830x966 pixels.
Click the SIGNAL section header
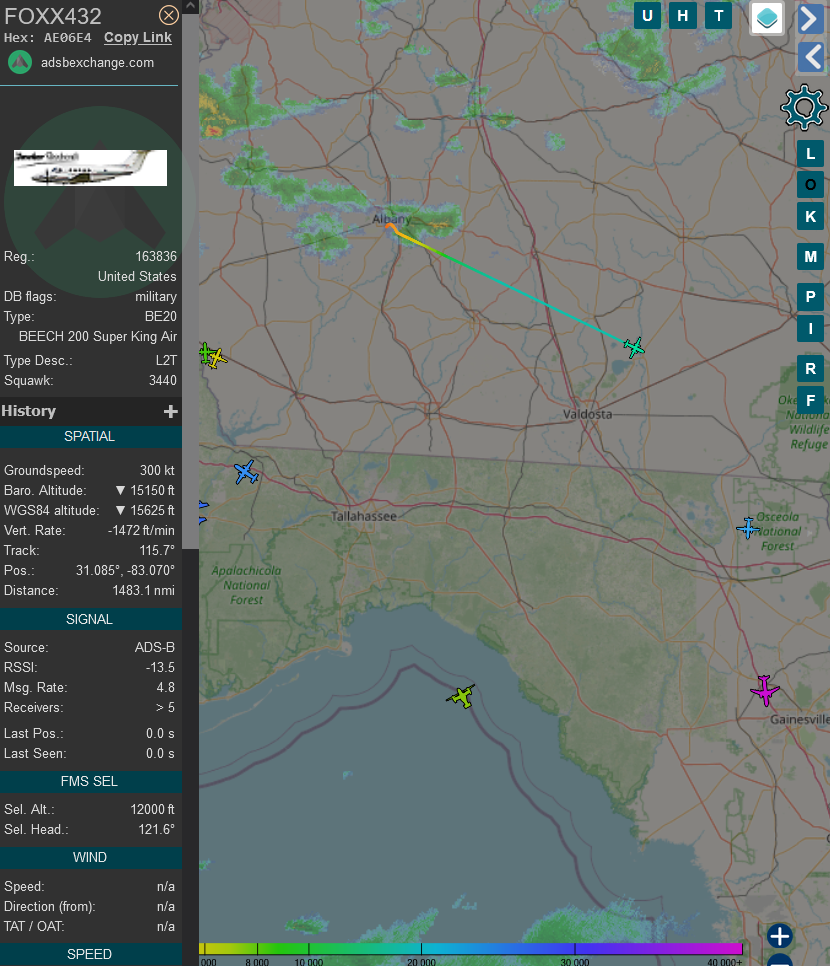pyautogui.click(x=91, y=619)
